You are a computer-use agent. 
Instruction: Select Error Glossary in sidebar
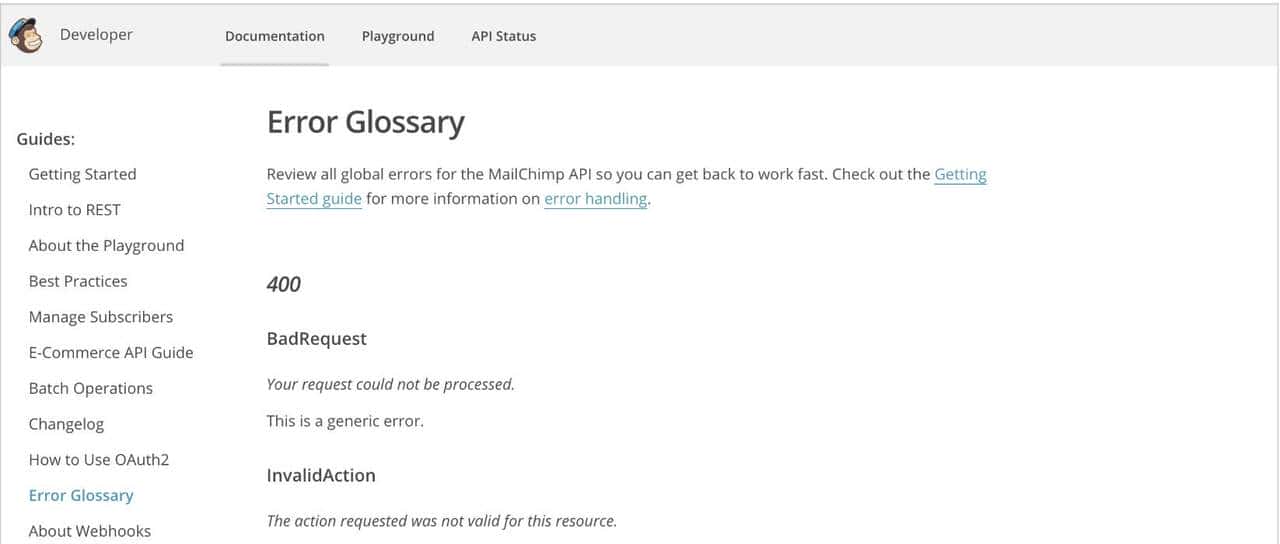81,496
